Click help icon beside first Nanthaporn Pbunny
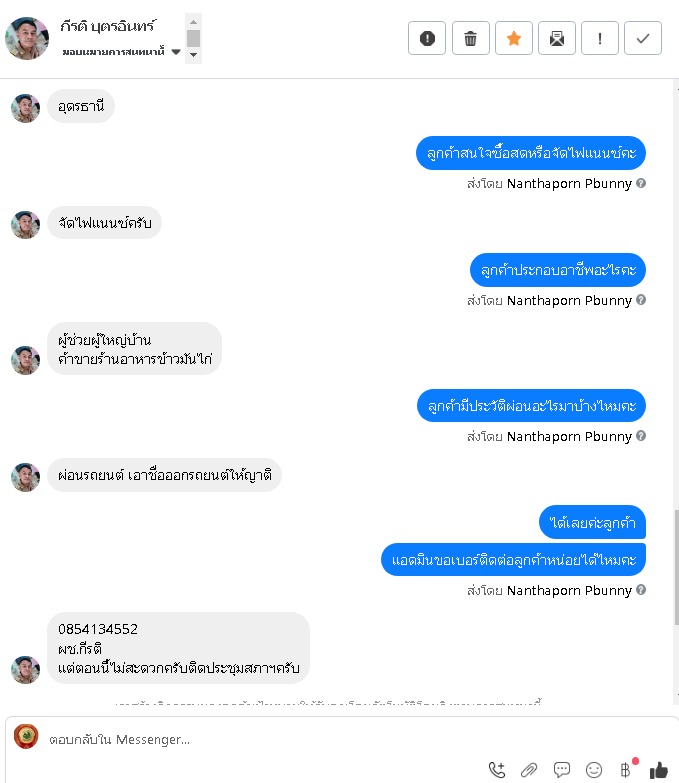 pos(642,183)
